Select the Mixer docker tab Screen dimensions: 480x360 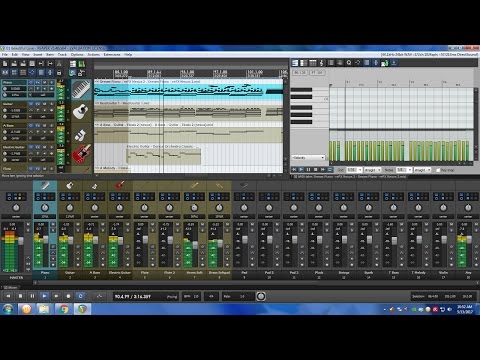click(x=10, y=287)
